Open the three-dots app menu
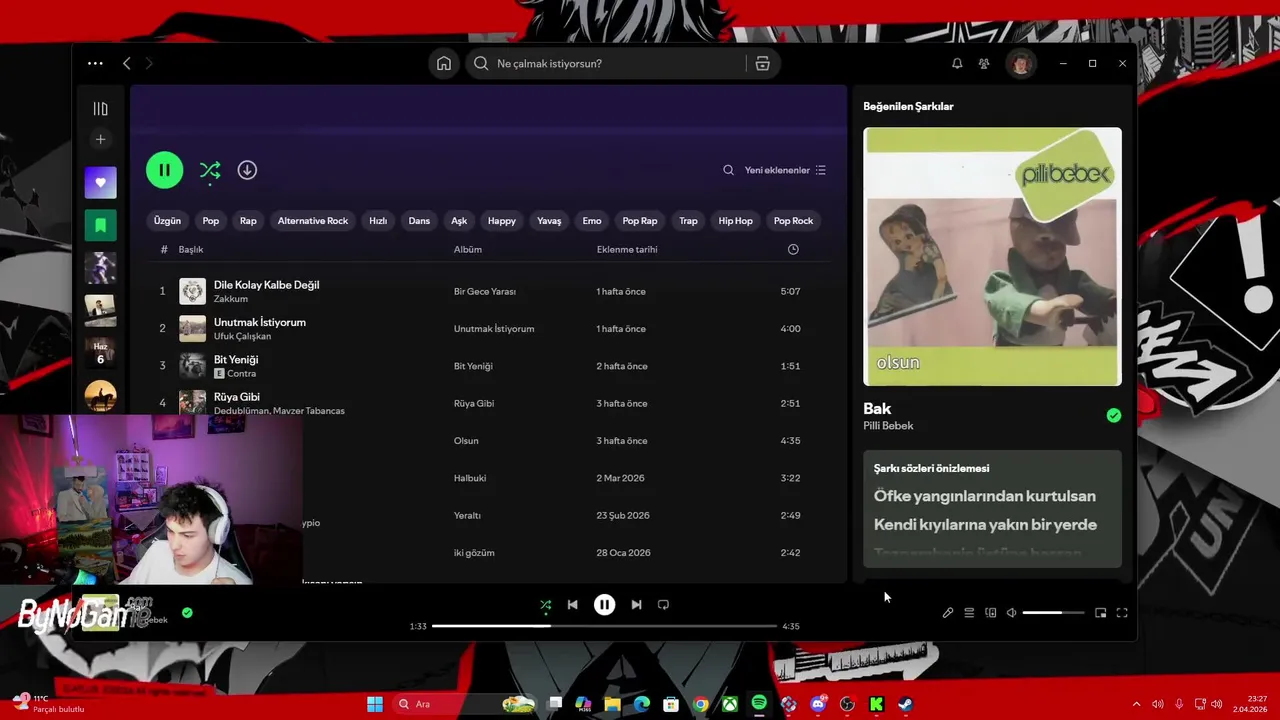The width and height of the screenshot is (1280, 720). (x=95, y=63)
